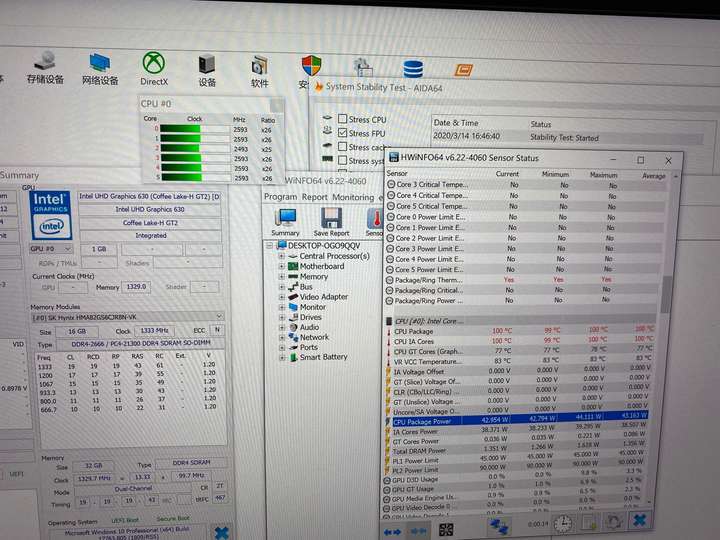
Task: Click the Sensors thermometer toolbar icon
Action: click(374, 222)
